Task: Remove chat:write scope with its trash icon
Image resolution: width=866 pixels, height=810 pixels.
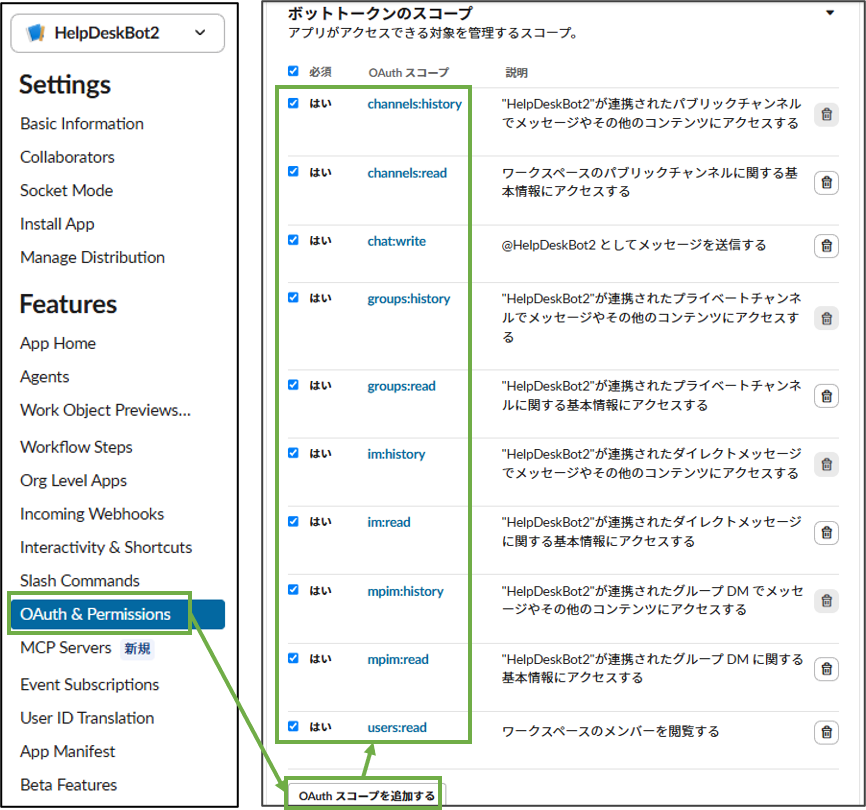Action: (x=826, y=246)
